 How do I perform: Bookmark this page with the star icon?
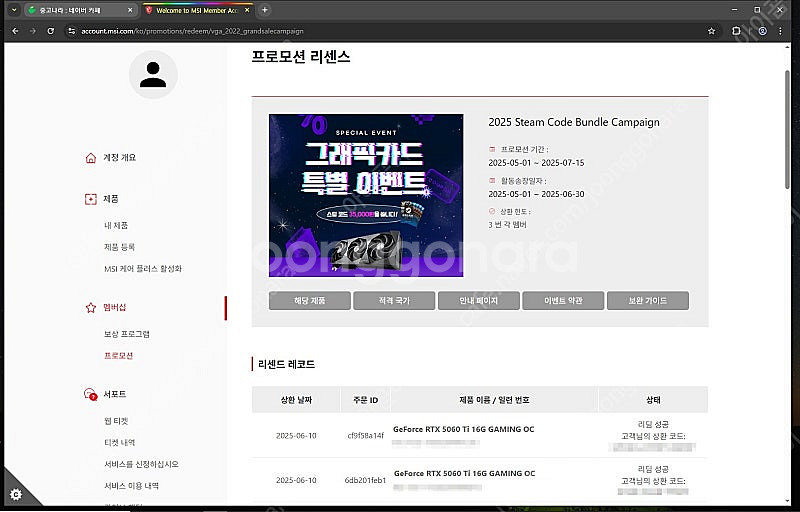711,31
